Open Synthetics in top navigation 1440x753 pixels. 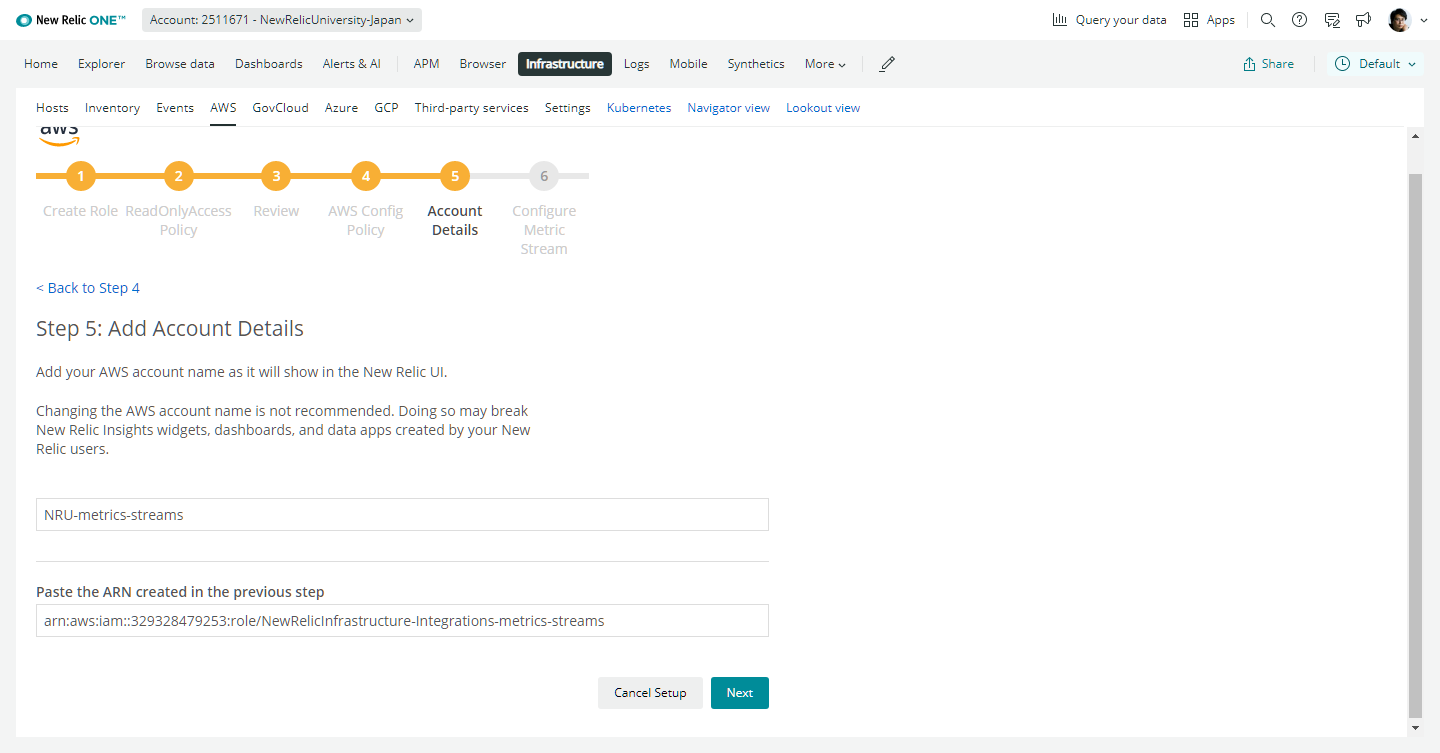click(756, 64)
